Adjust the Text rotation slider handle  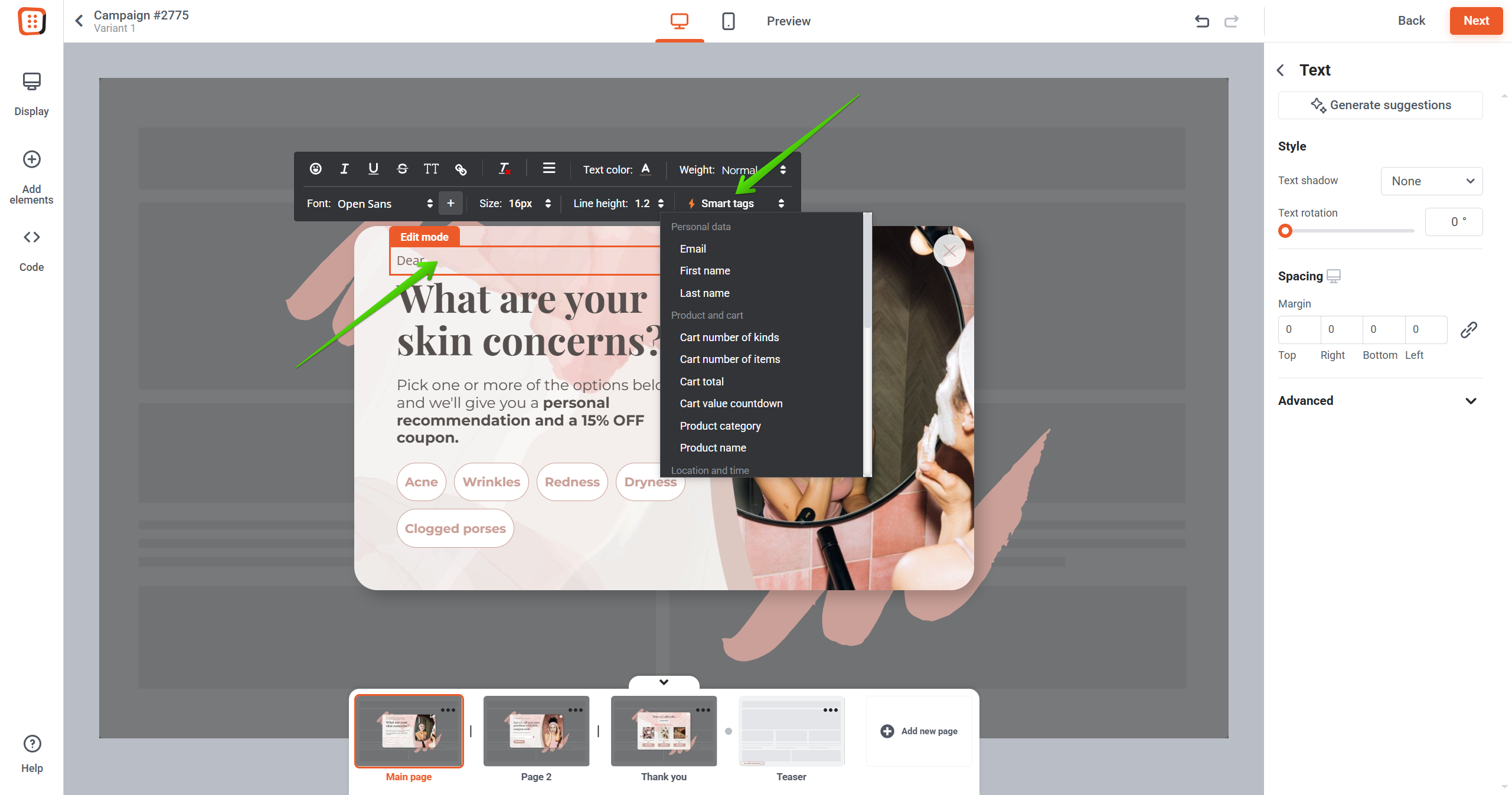pos(1285,231)
